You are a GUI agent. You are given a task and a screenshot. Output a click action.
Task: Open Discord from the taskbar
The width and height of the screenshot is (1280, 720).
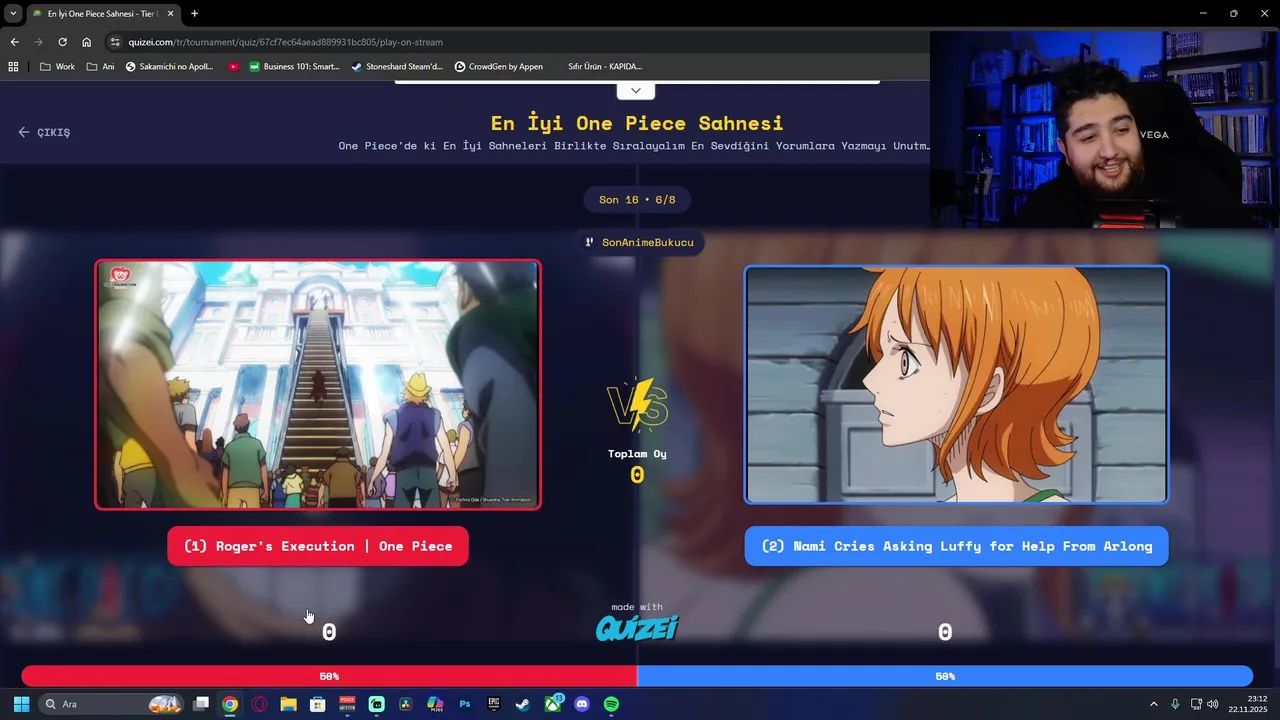click(x=582, y=704)
